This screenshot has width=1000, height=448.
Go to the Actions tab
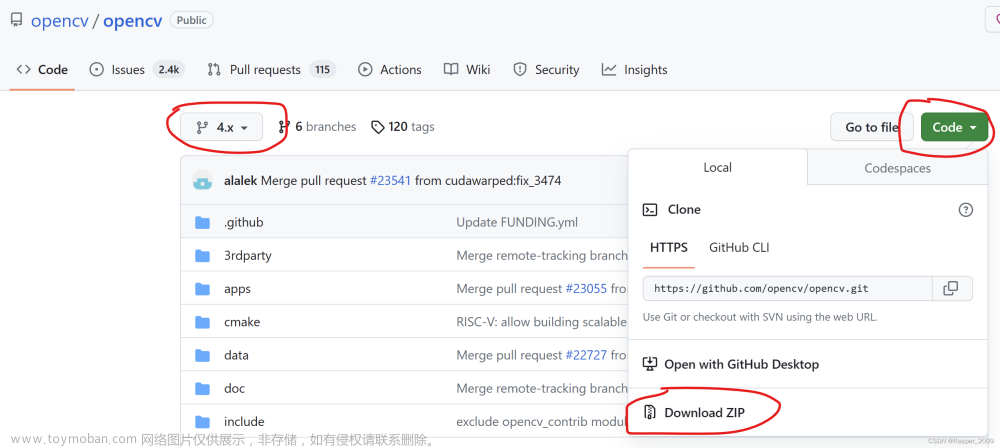point(390,70)
